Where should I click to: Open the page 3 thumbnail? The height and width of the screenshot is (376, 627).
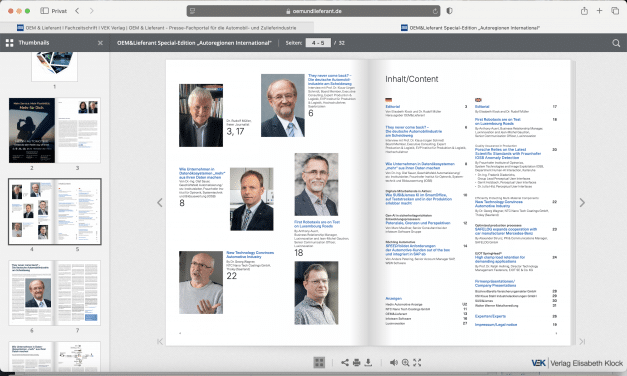tap(78, 130)
